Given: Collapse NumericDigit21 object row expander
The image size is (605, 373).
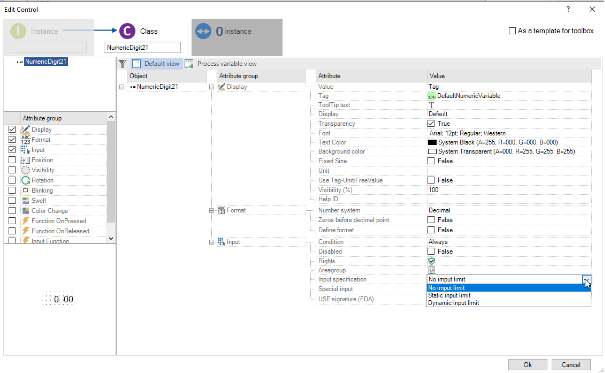Looking at the screenshot, I should [x=122, y=87].
